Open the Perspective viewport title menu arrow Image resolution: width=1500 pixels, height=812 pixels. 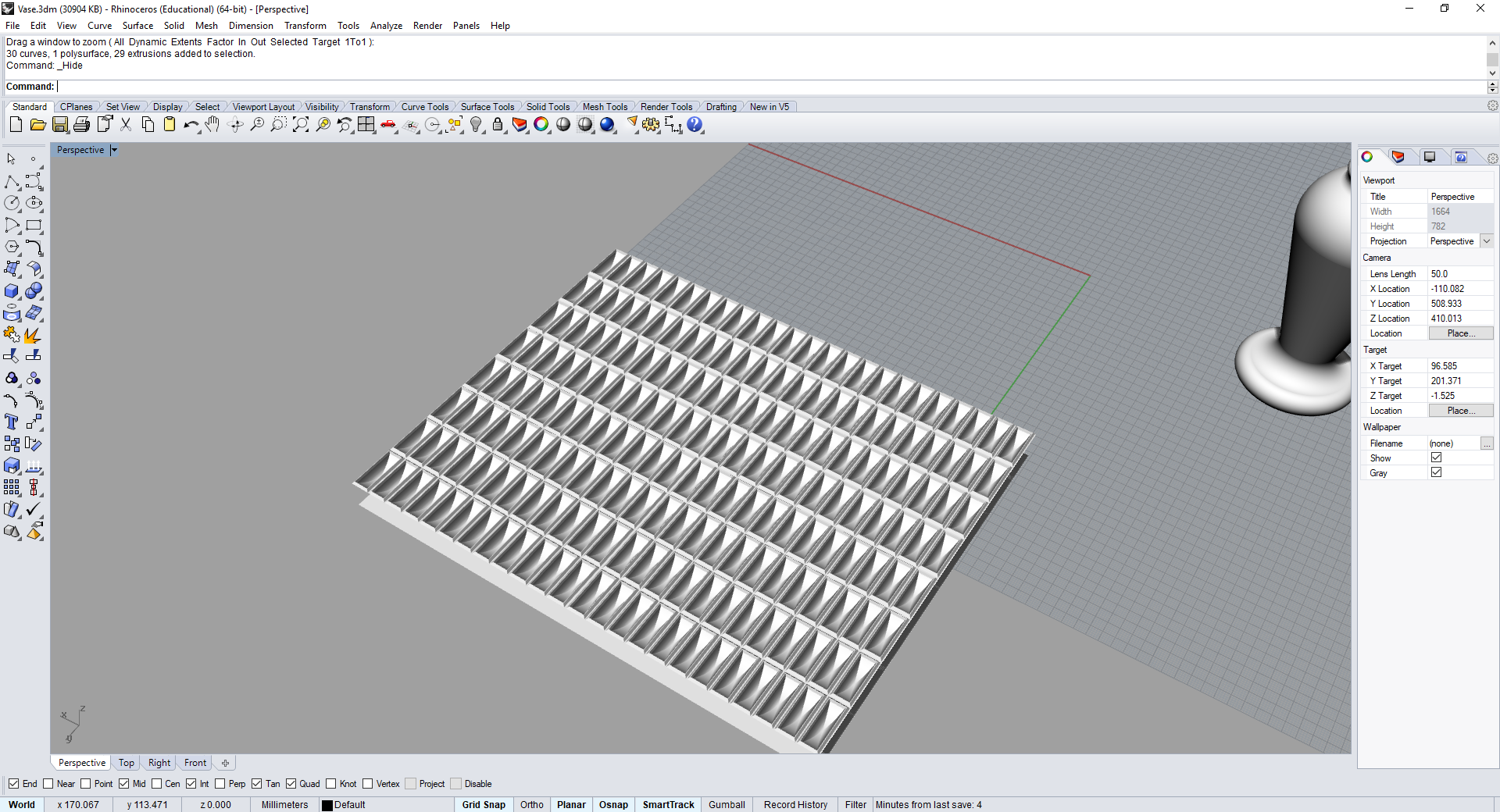pyautogui.click(x=114, y=150)
